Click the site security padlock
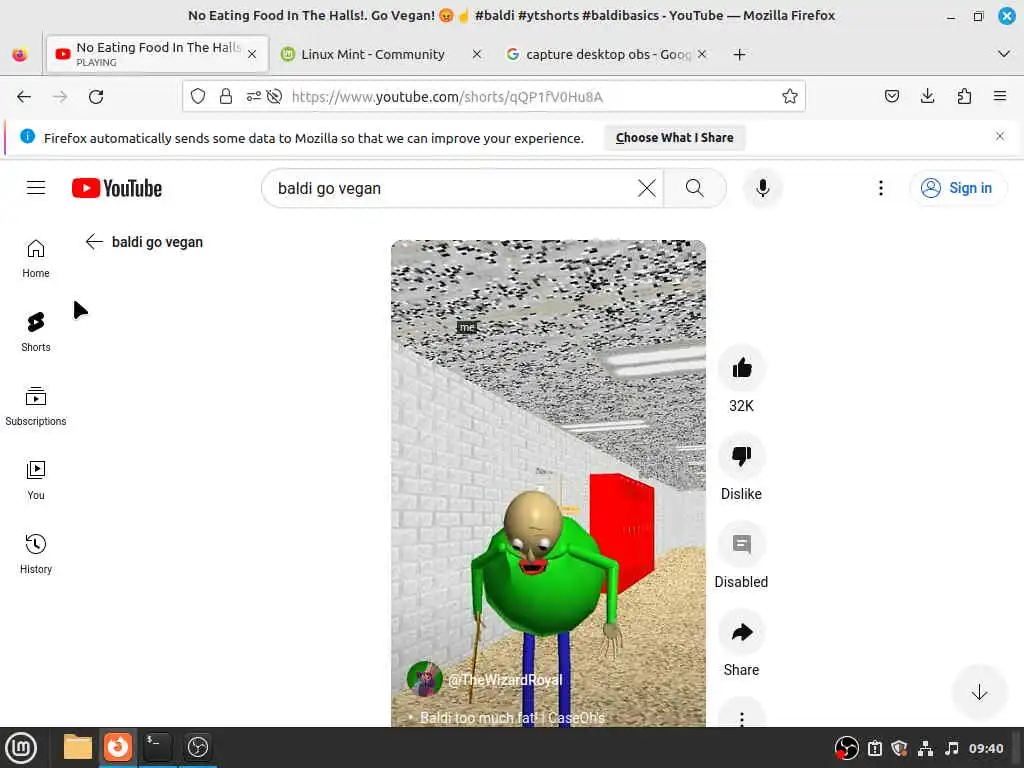Image resolution: width=1024 pixels, height=768 pixels. (226, 97)
